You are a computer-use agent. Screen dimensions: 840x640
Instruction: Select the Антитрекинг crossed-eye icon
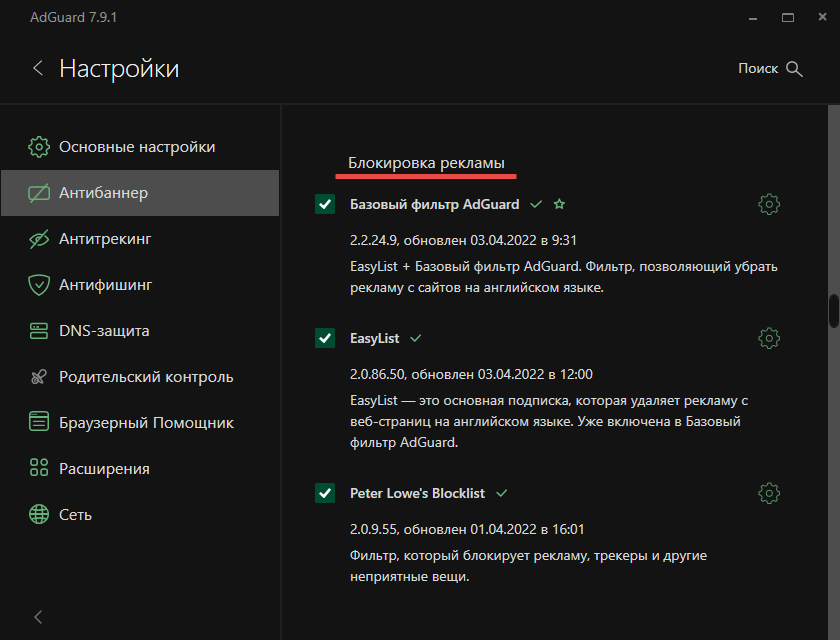click(x=39, y=239)
